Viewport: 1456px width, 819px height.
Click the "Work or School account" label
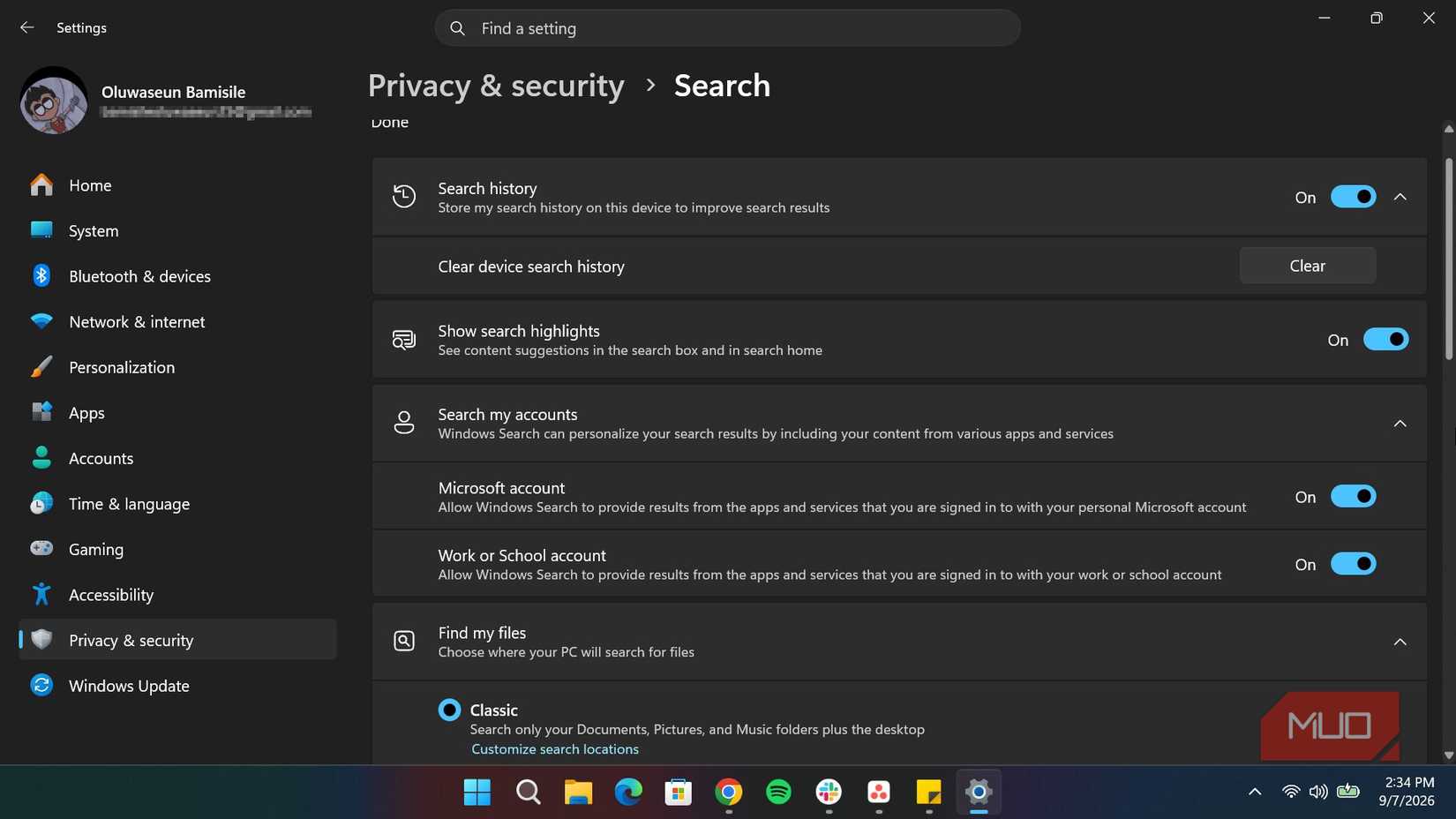(522, 555)
